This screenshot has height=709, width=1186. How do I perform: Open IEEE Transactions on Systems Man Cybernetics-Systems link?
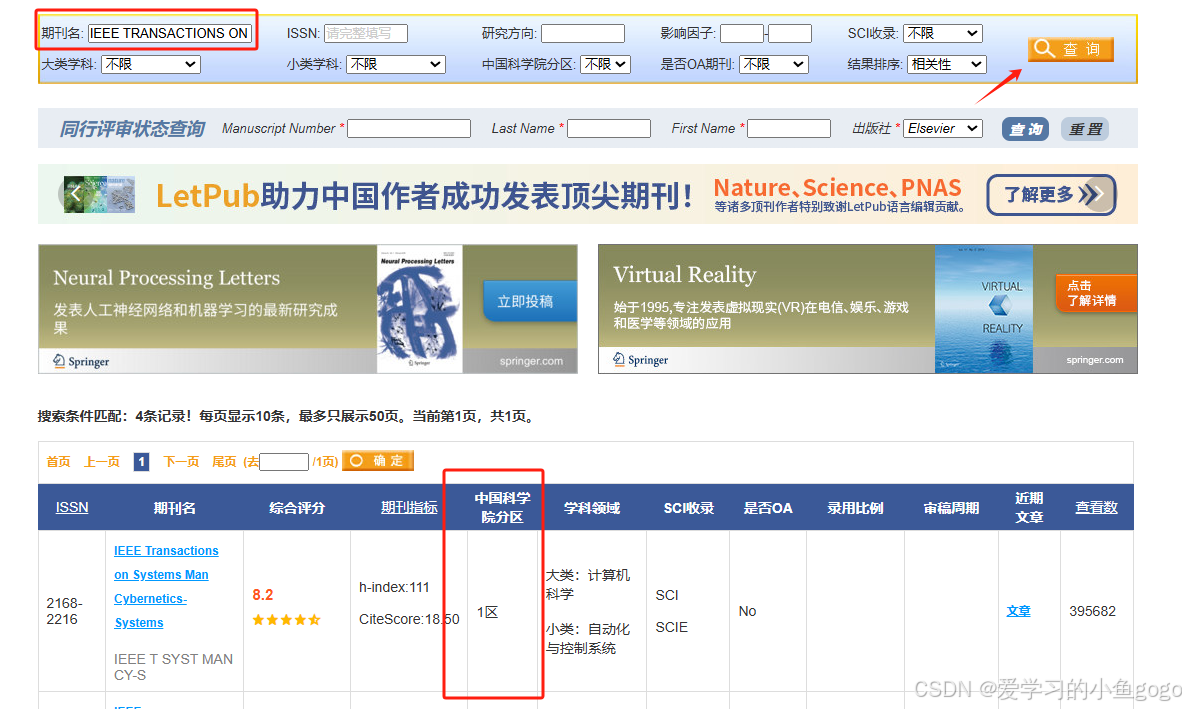[166, 586]
